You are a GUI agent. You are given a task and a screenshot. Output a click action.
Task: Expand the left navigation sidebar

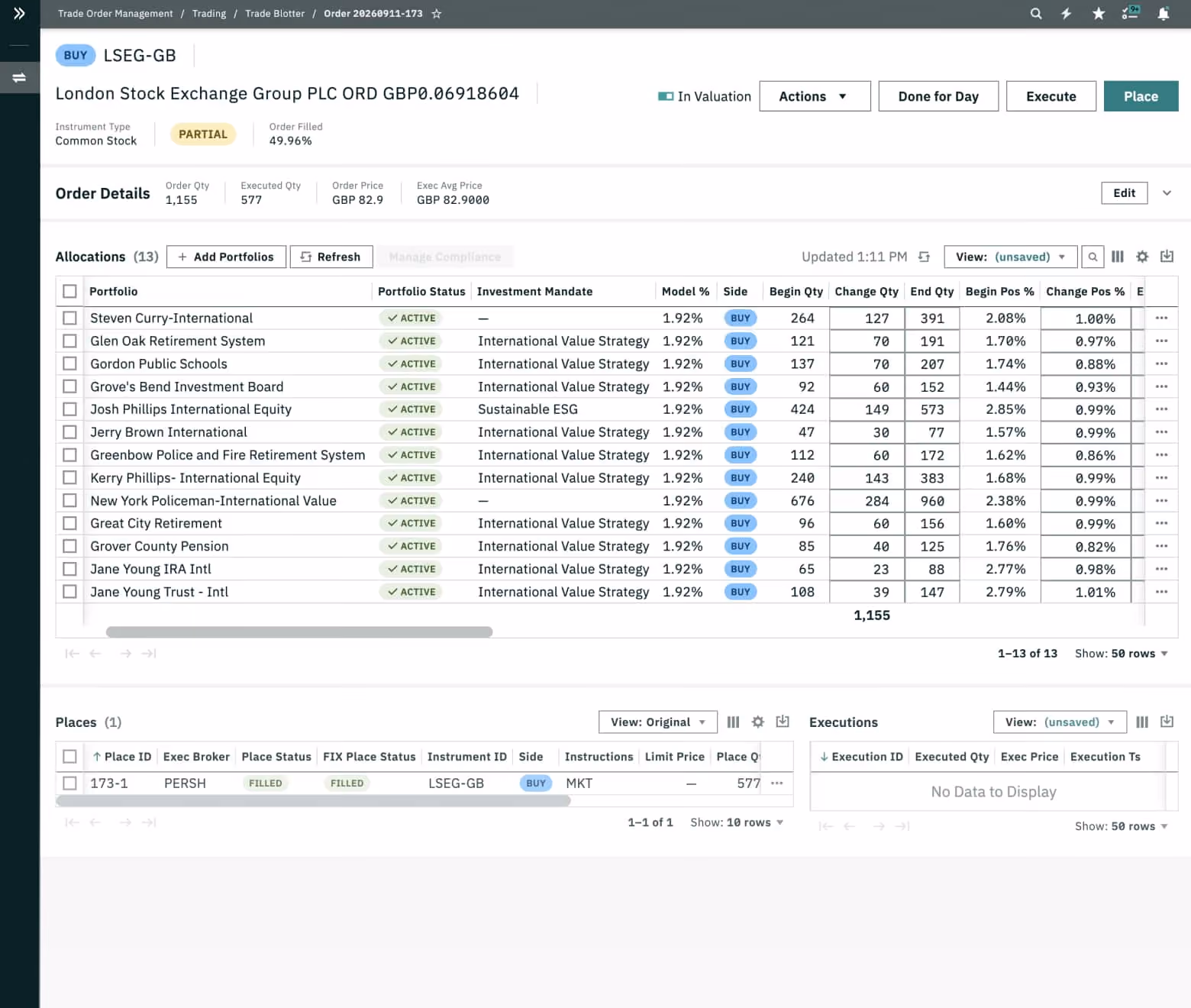(x=19, y=13)
